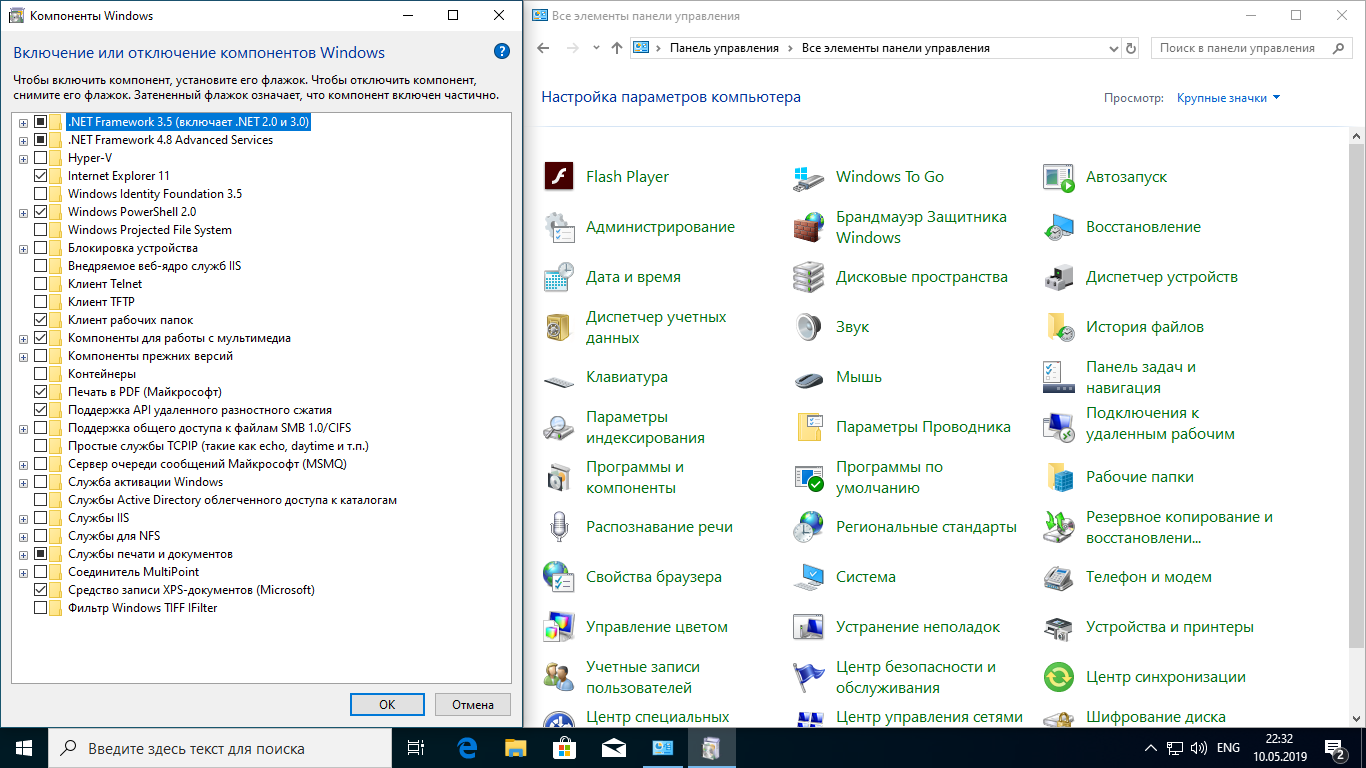Open the Система icon
This screenshot has width=1366, height=768.
pyautogui.click(x=808, y=577)
